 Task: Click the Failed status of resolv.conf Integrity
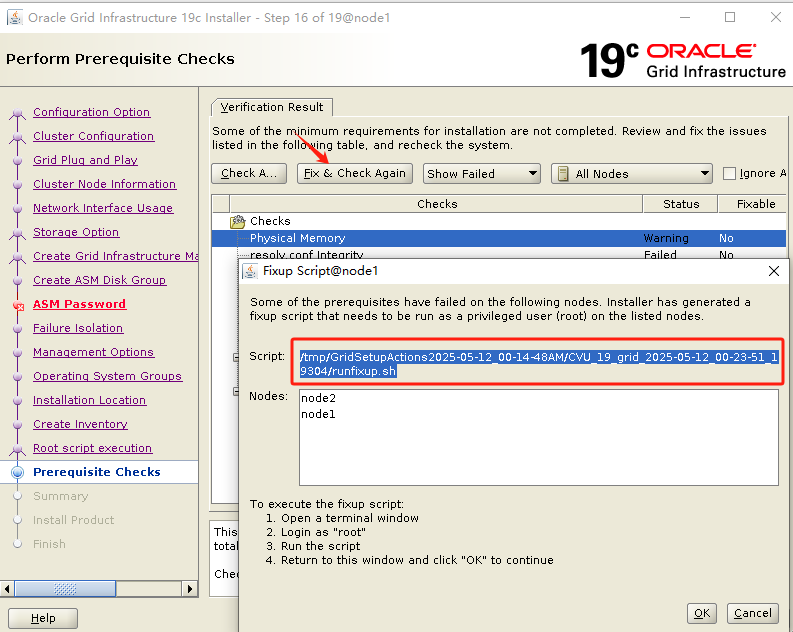pyautogui.click(x=660, y=255)
